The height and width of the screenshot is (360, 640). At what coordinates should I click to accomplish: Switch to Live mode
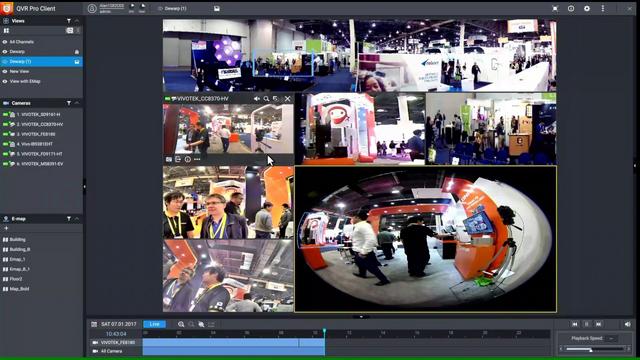coord(154,324)
